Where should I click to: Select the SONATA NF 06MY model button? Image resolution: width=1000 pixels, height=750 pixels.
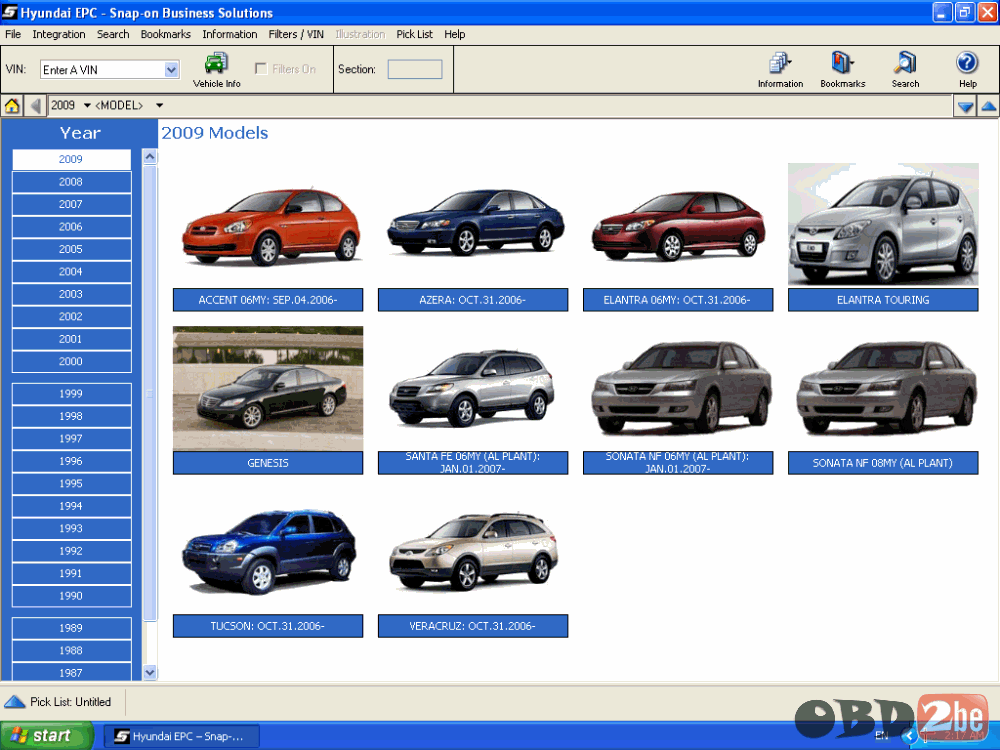pos(677,463)
